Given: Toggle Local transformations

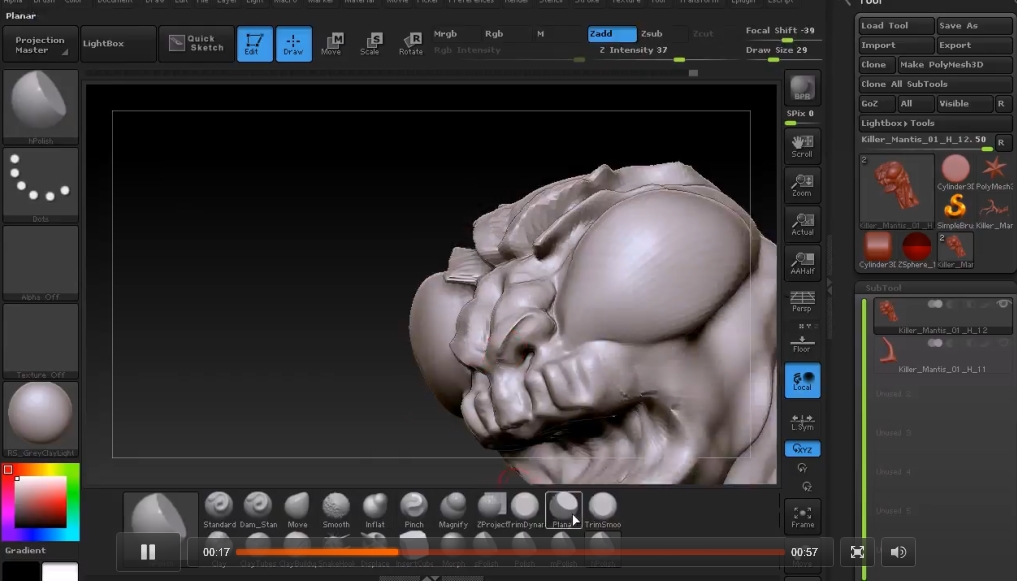Looking at the screenshot, I should point(802,380).
